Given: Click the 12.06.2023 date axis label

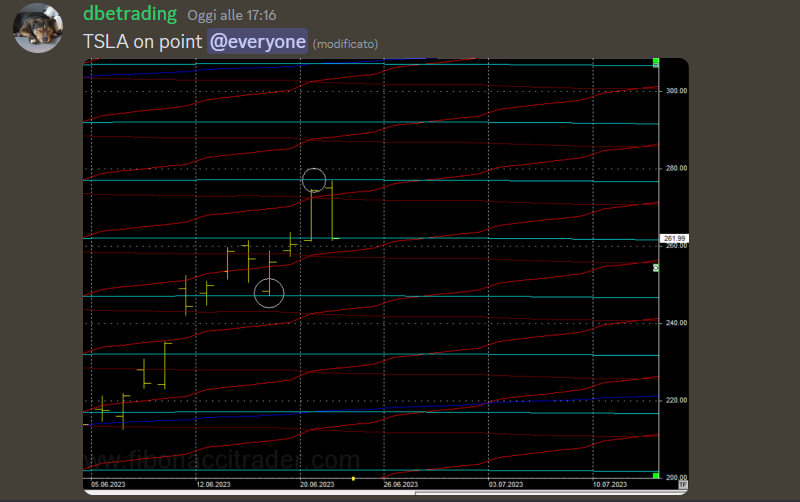Looking at the screenshot, I should point(213,485).
